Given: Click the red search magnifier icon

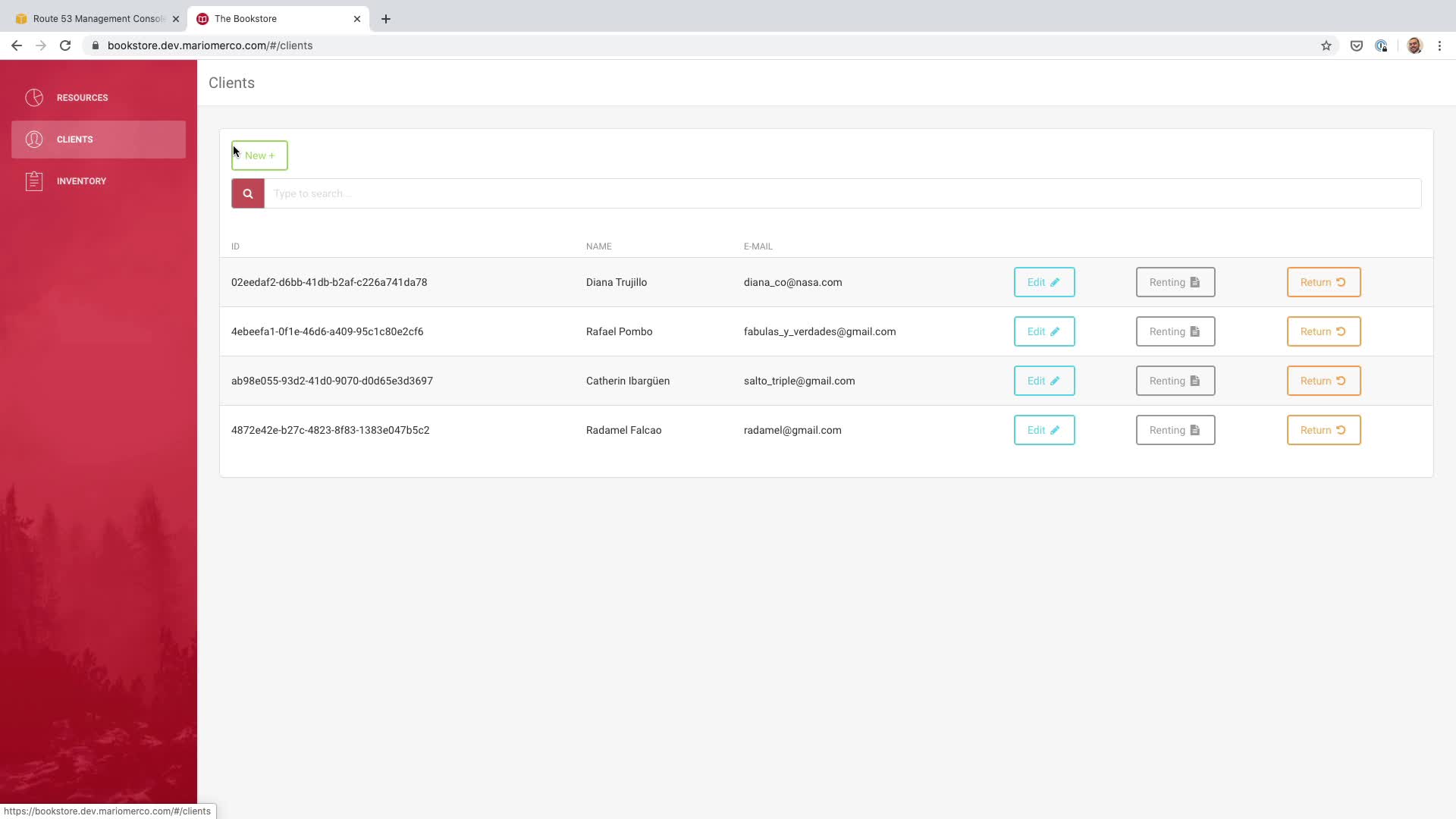Looking at the screenshot, I should pyautogui.click(x=247, y=193).
